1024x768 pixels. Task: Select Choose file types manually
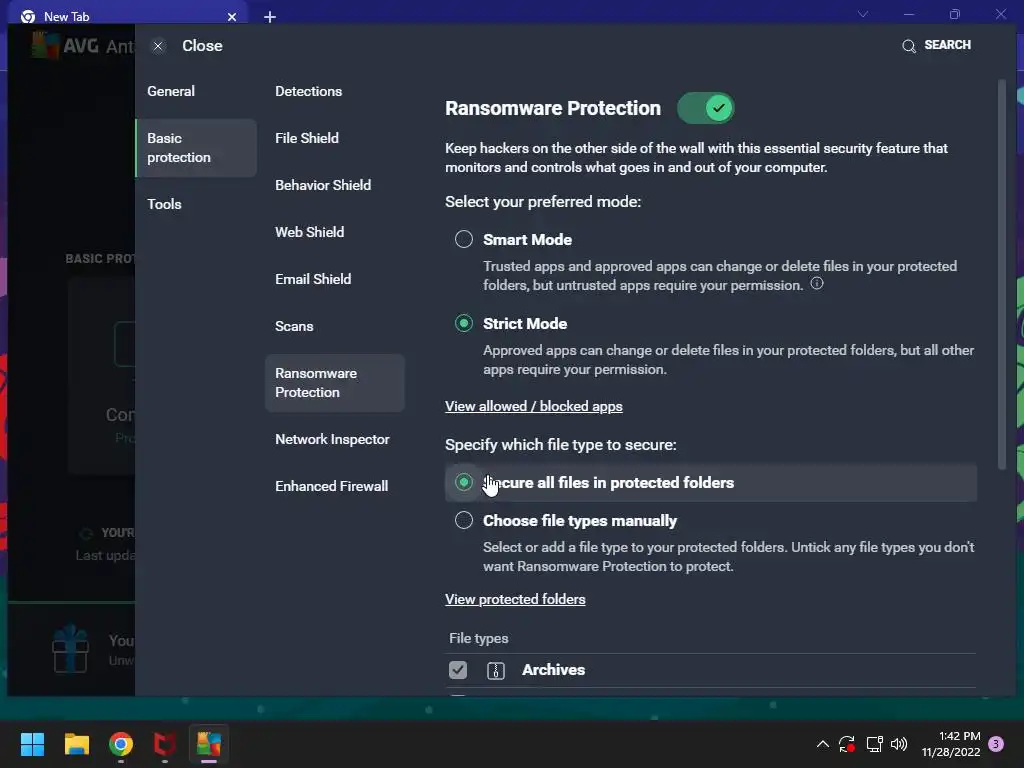coord(464,520)
